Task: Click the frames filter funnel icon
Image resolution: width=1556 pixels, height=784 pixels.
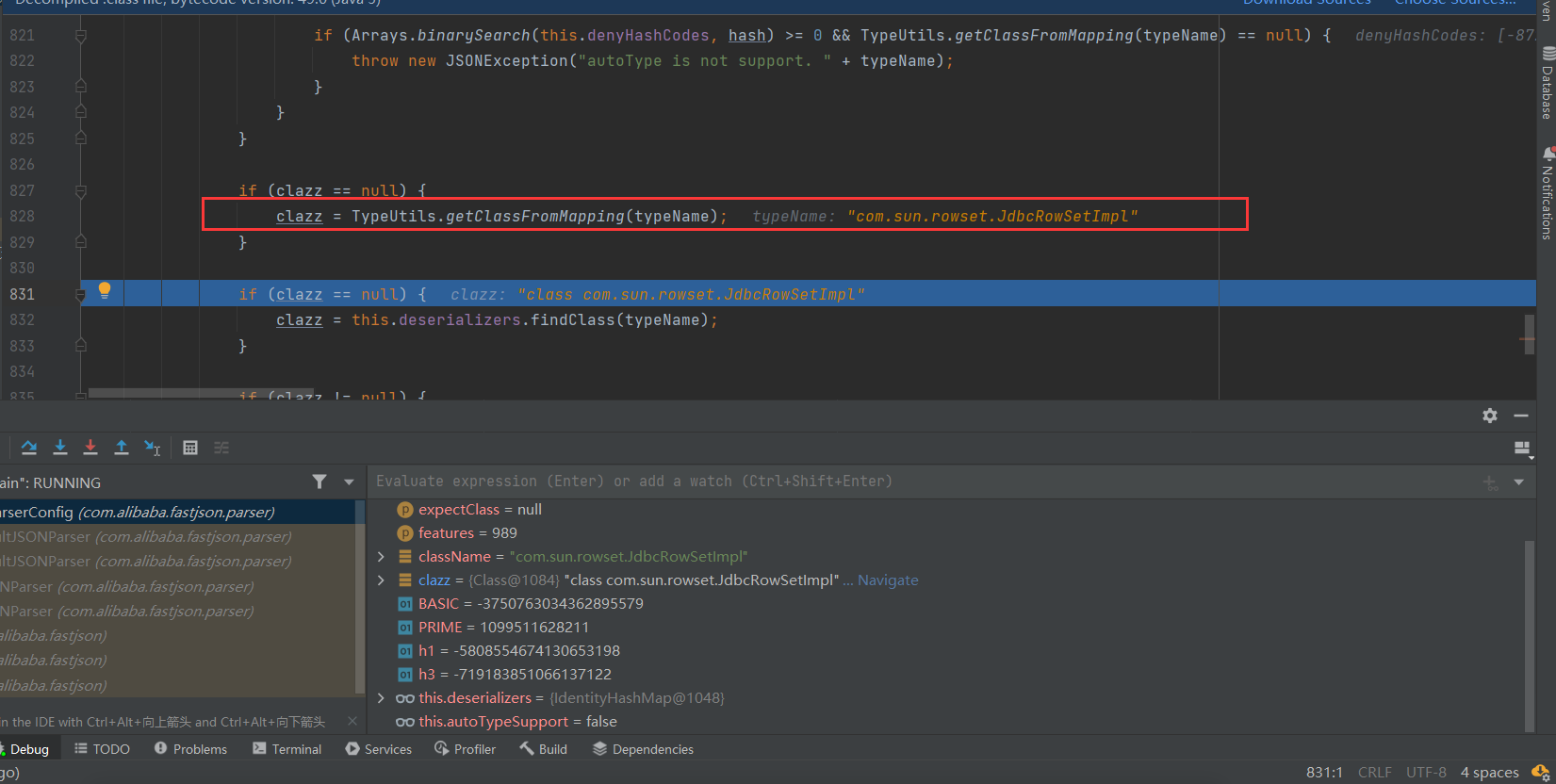Action: pos(319,482)
